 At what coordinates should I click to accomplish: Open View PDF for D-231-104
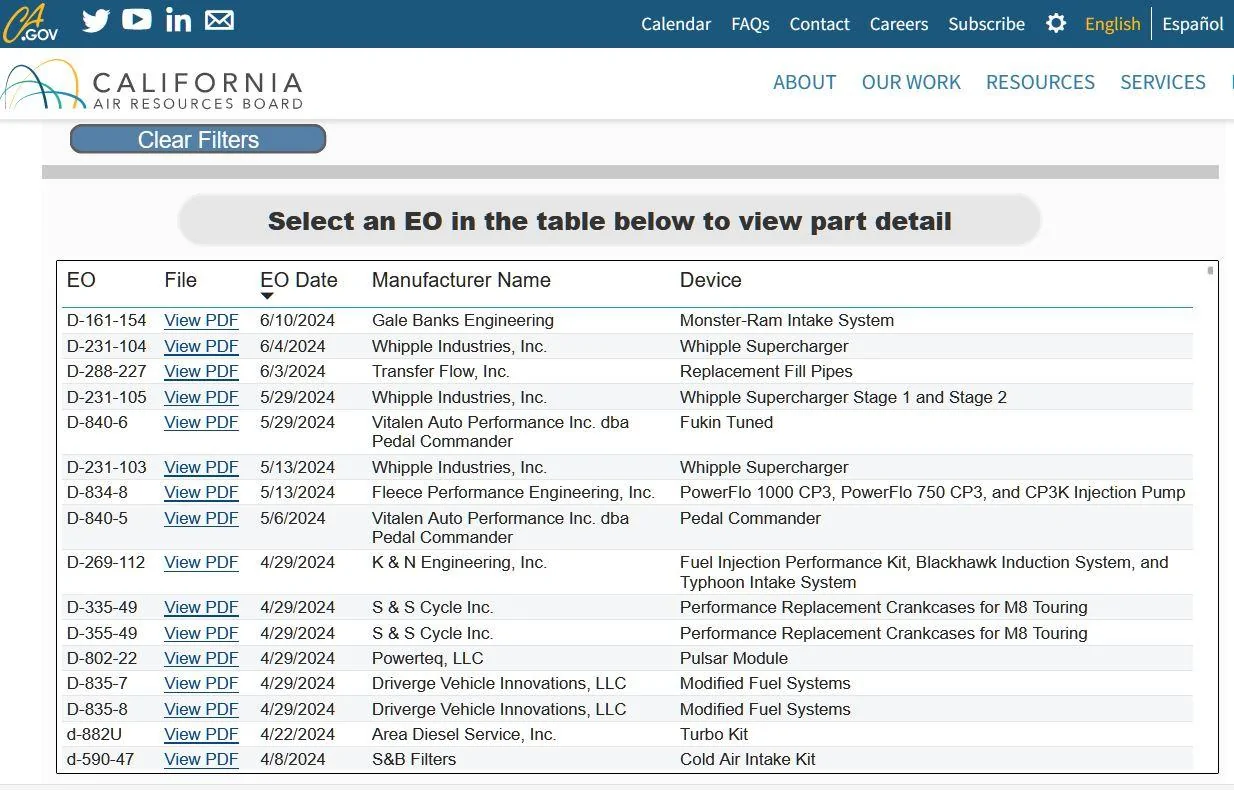(x=201, y=346)
